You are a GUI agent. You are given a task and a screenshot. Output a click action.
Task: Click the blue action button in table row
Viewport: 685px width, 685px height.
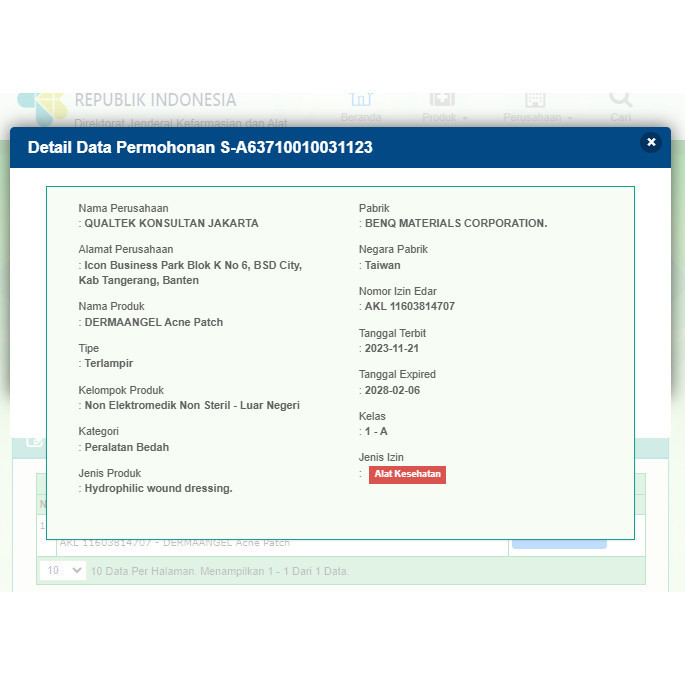(559, 544)
